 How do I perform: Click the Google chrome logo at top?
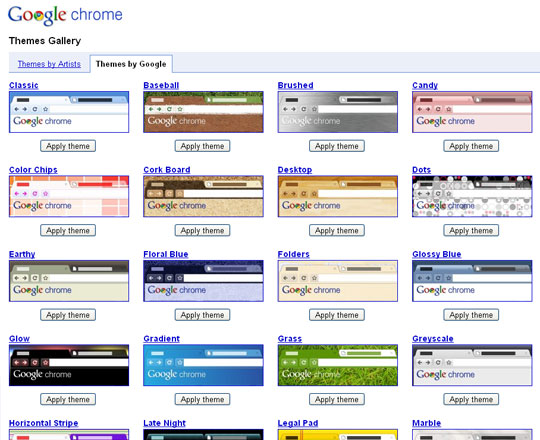coord(65,15)
